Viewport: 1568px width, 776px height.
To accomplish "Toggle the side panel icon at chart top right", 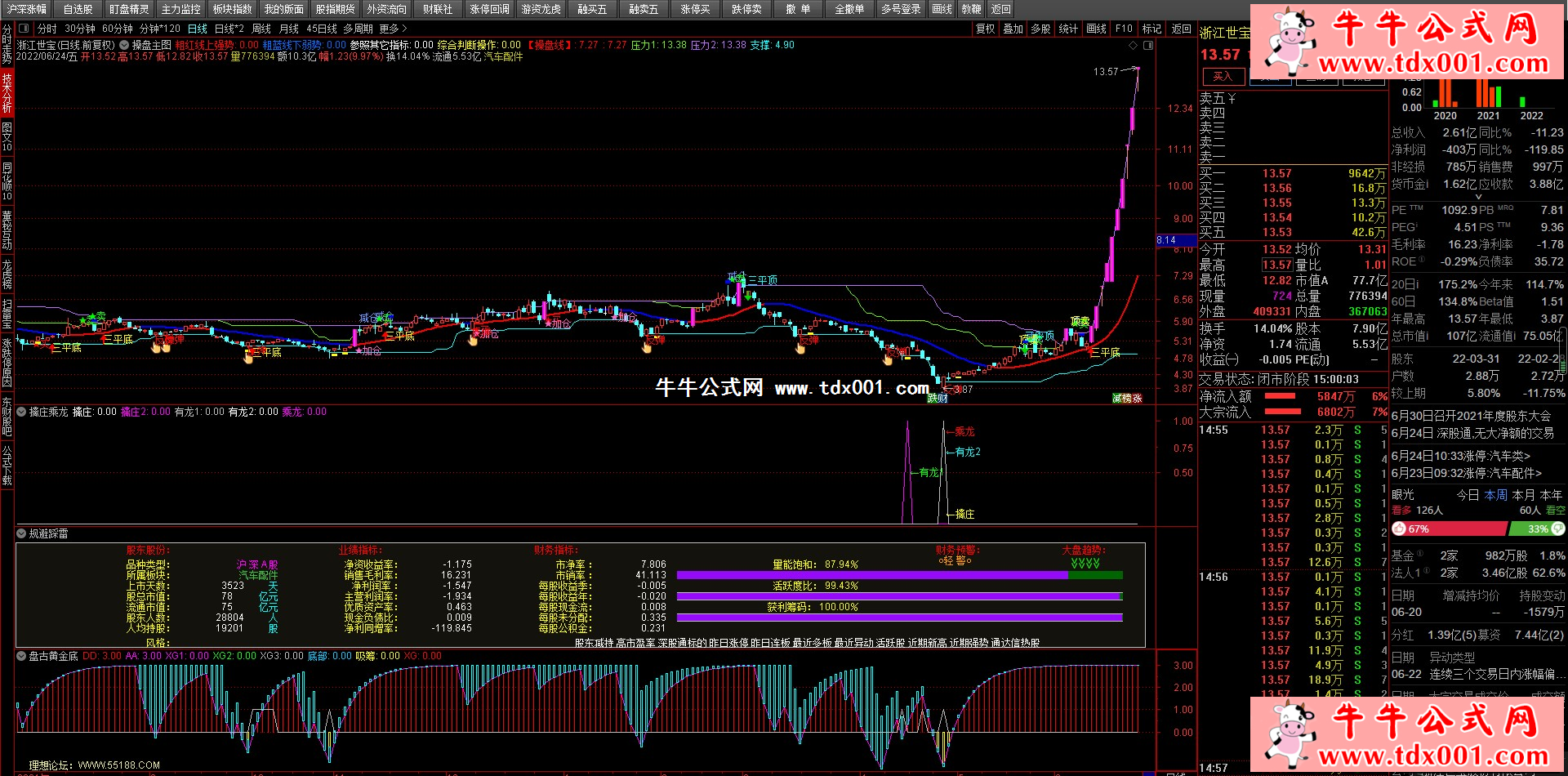I will pos(1148,45).
